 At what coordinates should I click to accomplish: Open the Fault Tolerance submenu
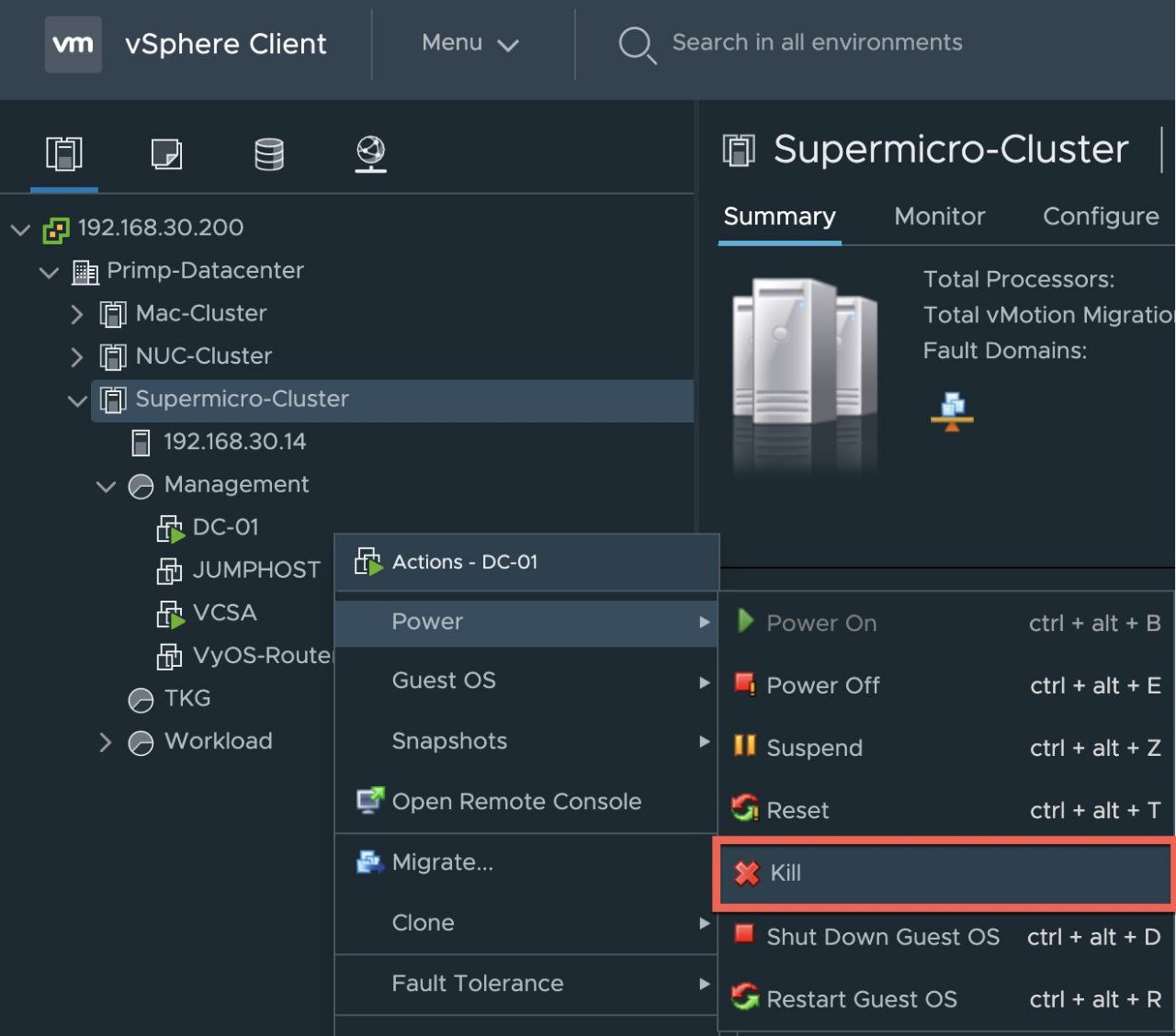[526, 984]
